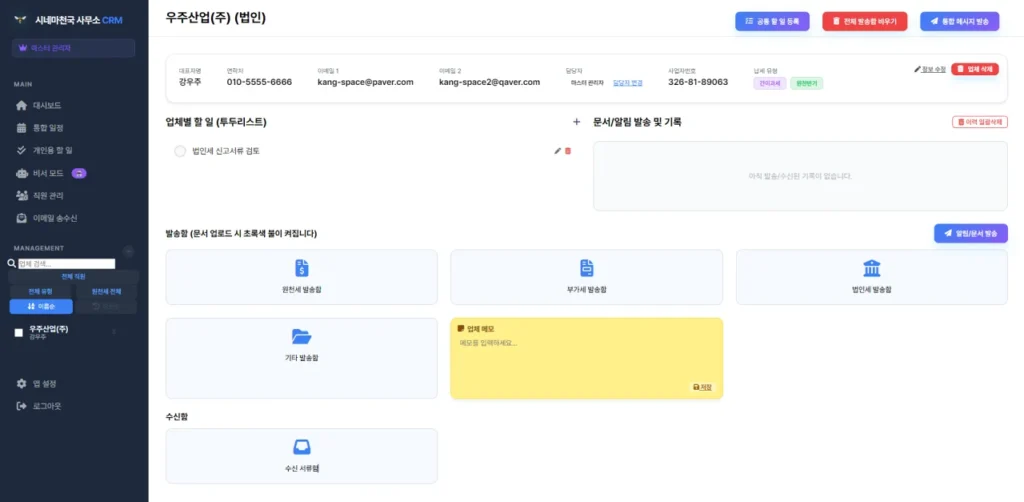The width and height of the screenshot is (1024, 502).
Task: Open 비서 모드 from sidebar menu
Action: pos(48,173)
